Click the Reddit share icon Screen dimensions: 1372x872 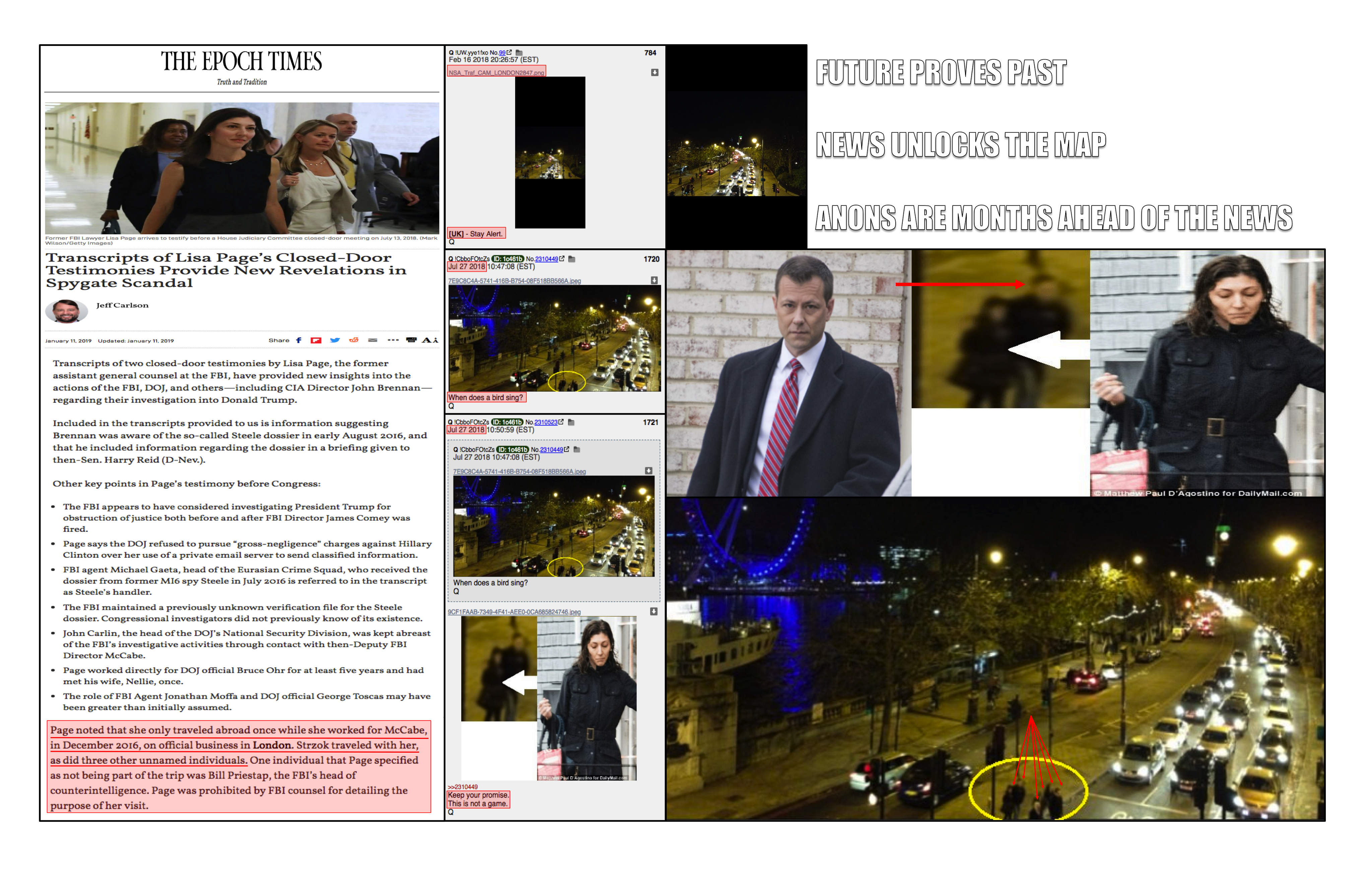pos(354,340)
